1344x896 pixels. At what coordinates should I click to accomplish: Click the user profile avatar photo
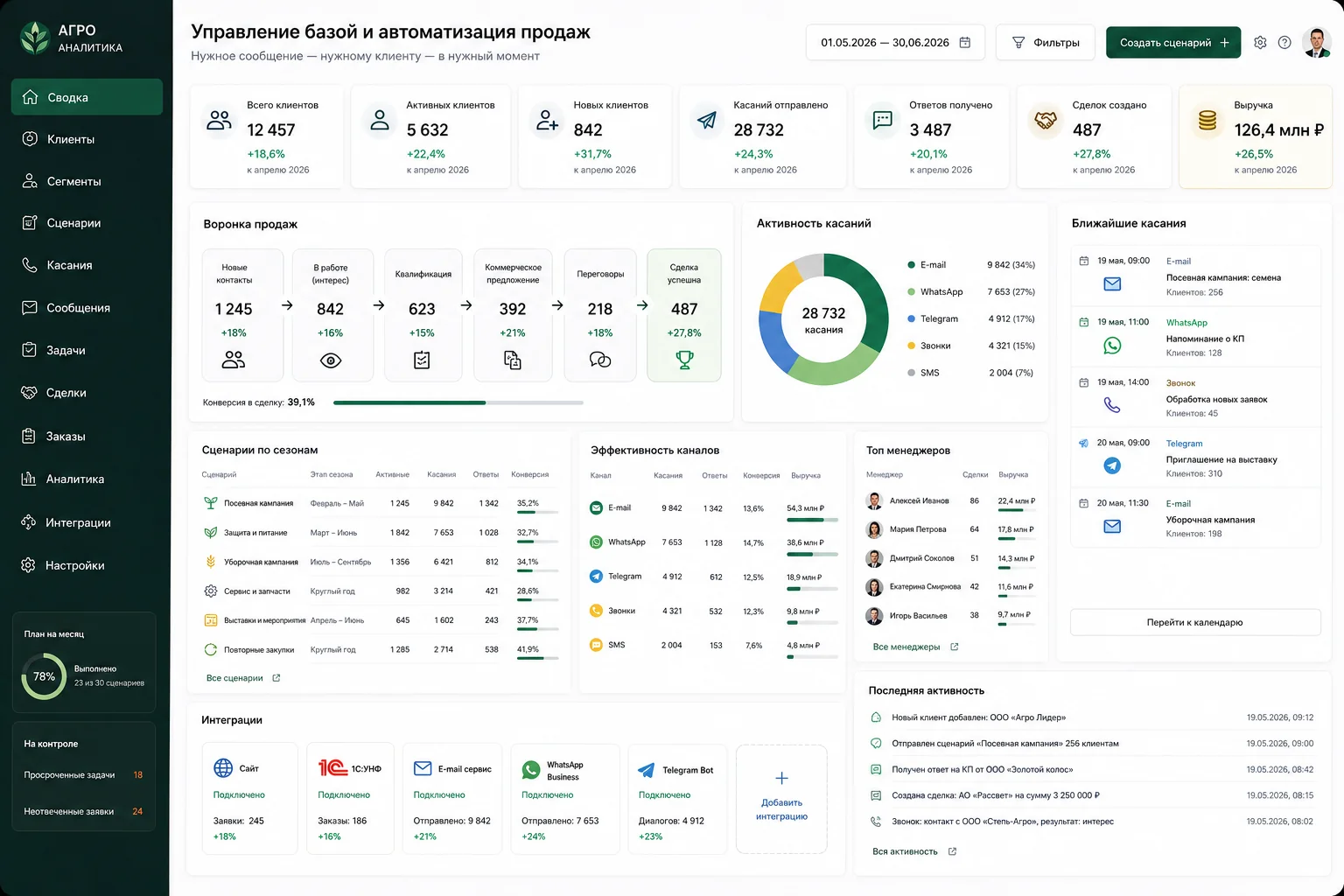tap(1316, 42)
